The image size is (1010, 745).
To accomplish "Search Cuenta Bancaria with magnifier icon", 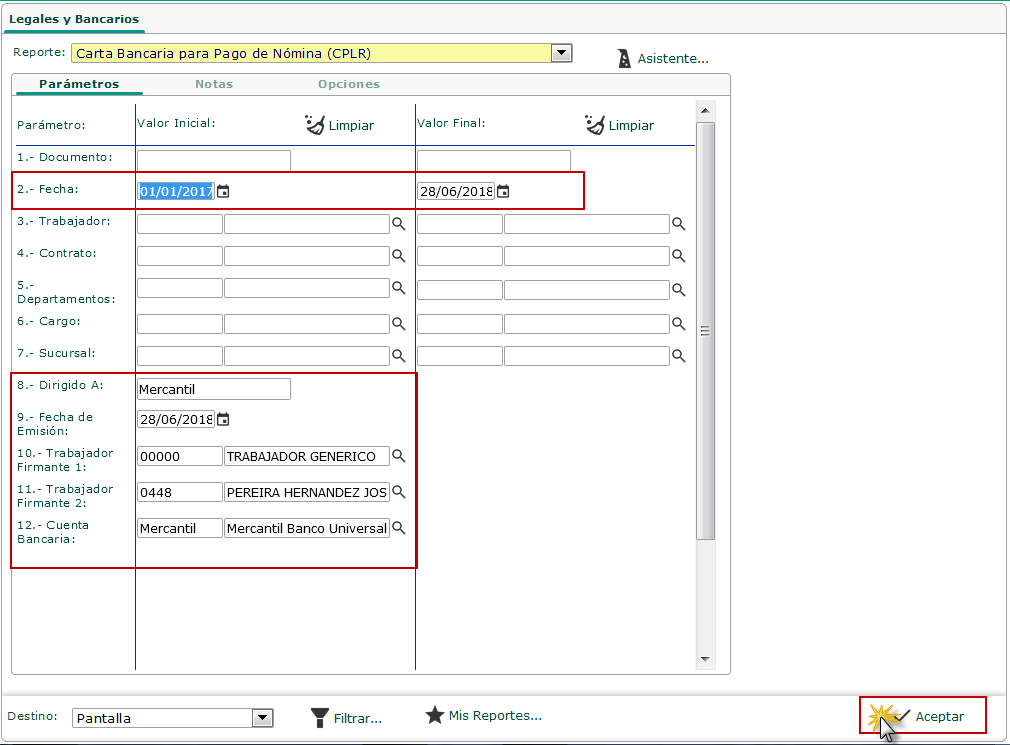I will point(398,528).
